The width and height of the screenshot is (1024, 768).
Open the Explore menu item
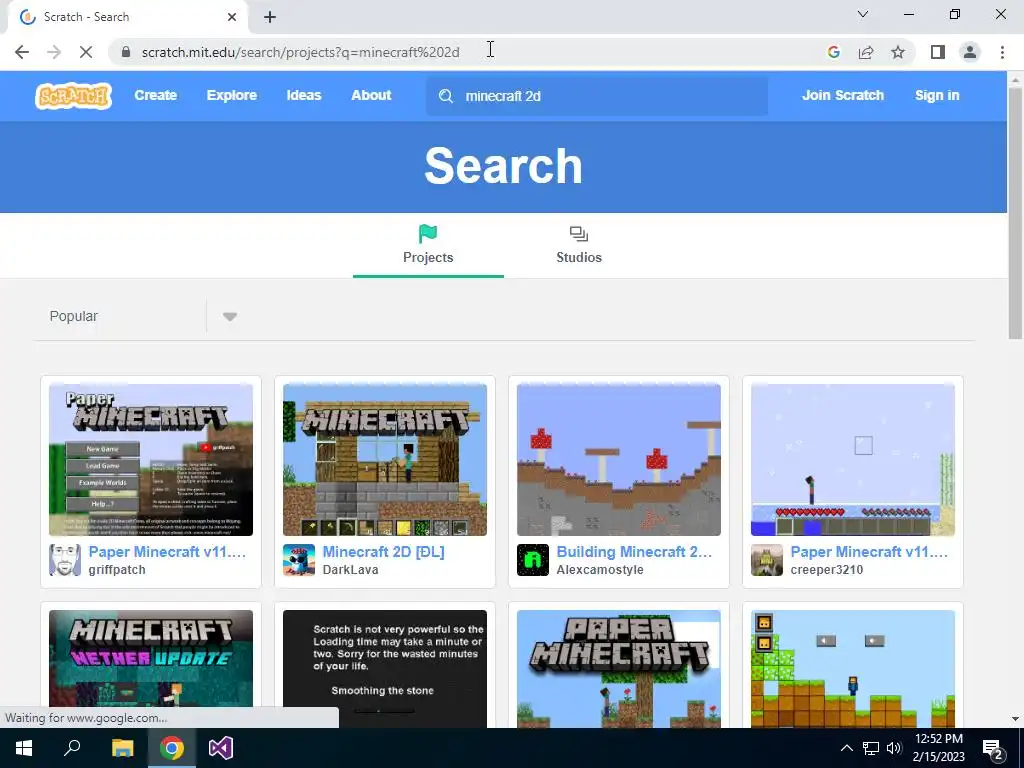[x=232, y=95]
